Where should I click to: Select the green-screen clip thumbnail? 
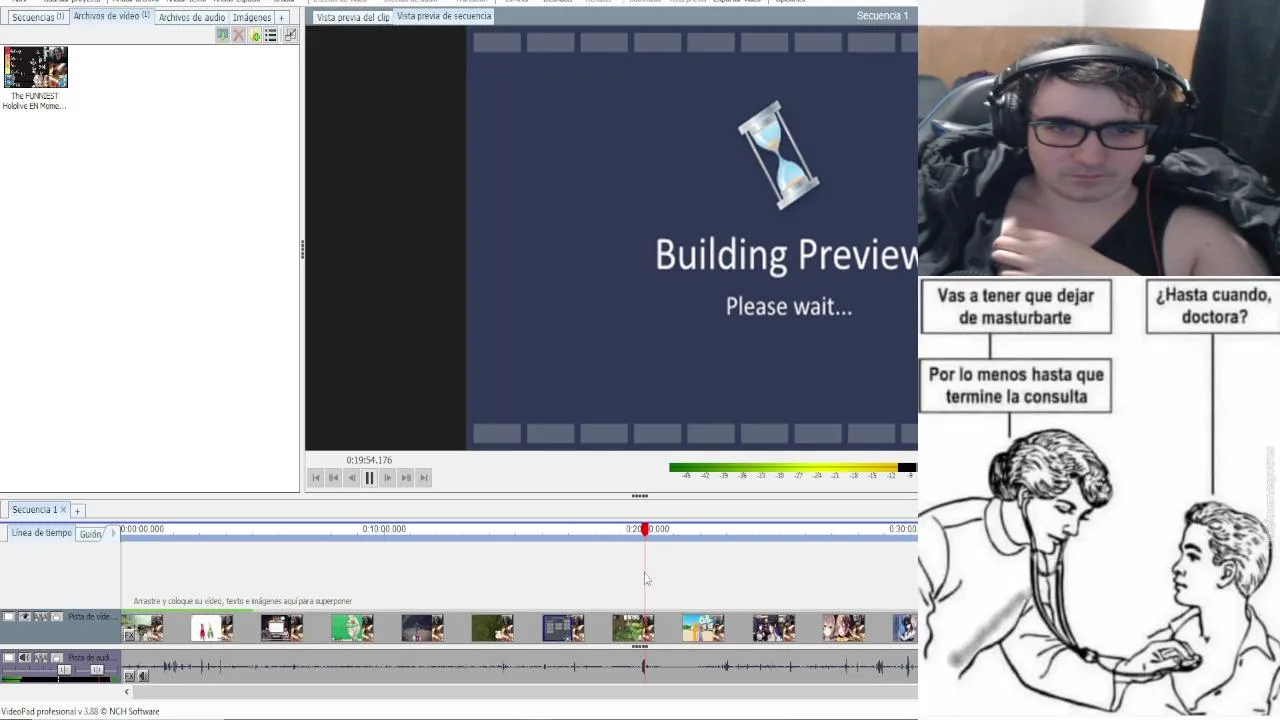coord(352,628)
